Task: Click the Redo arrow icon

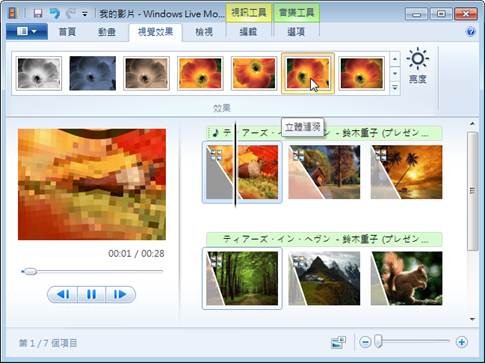Action: pyautogui.click(x=71, y=14)
